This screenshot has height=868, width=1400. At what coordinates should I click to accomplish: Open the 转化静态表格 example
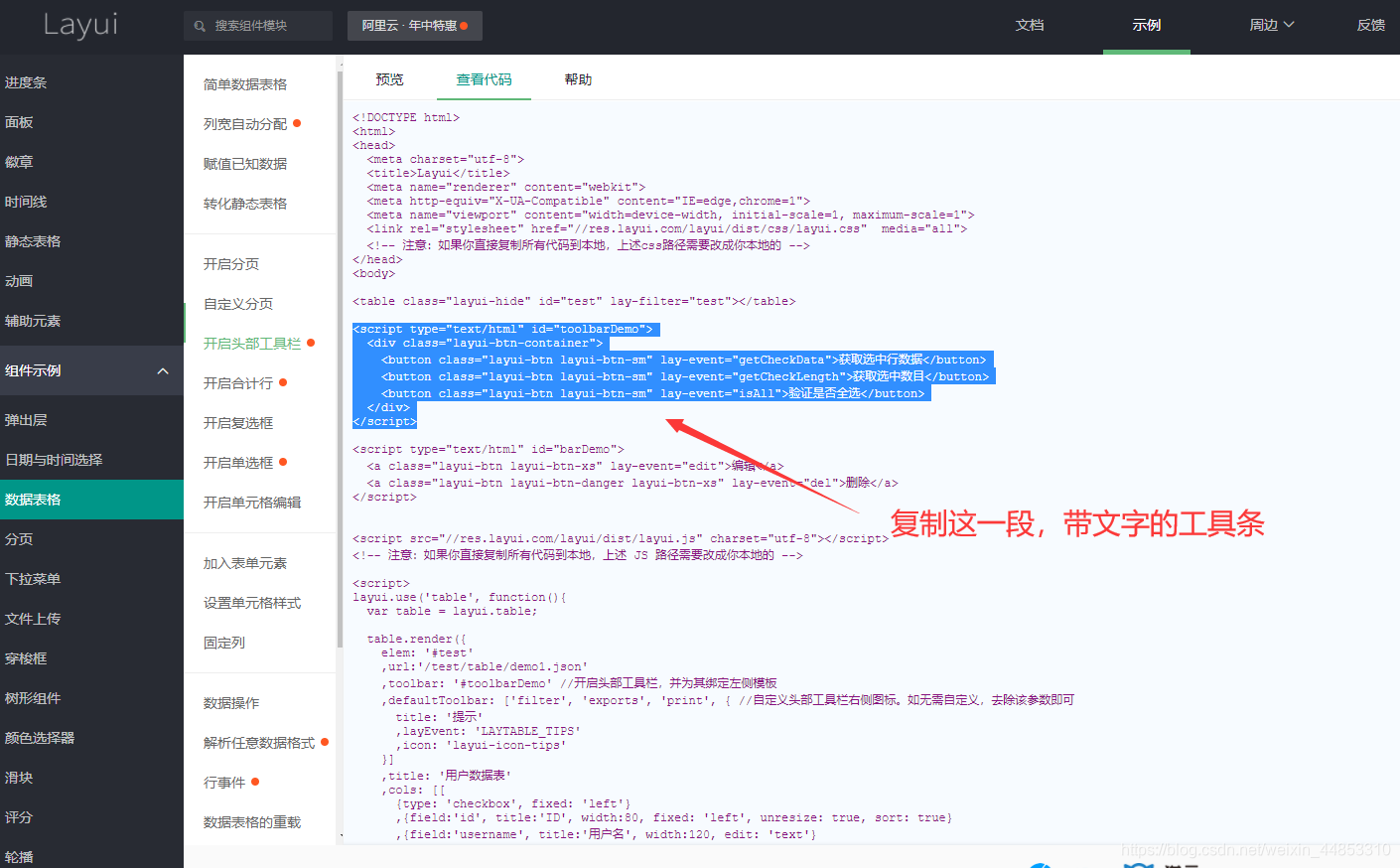click(245, 204)
